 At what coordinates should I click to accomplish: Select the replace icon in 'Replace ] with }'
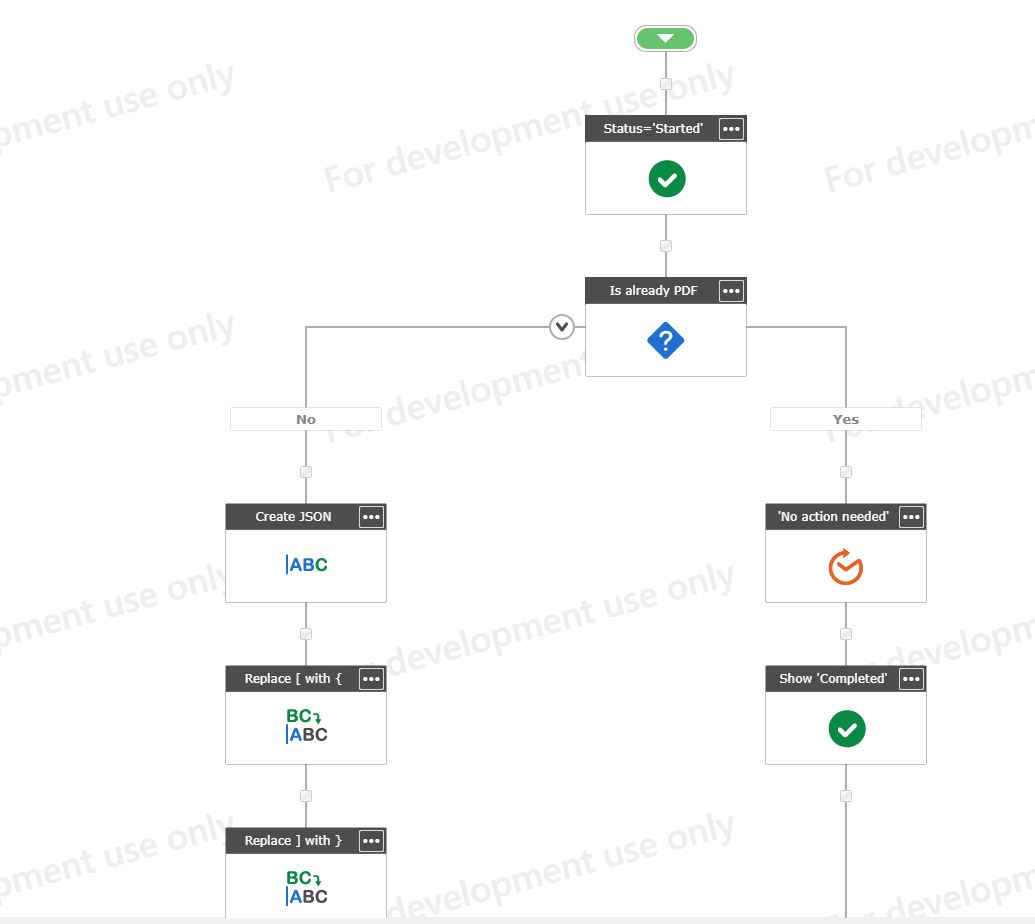coord(306,887)
